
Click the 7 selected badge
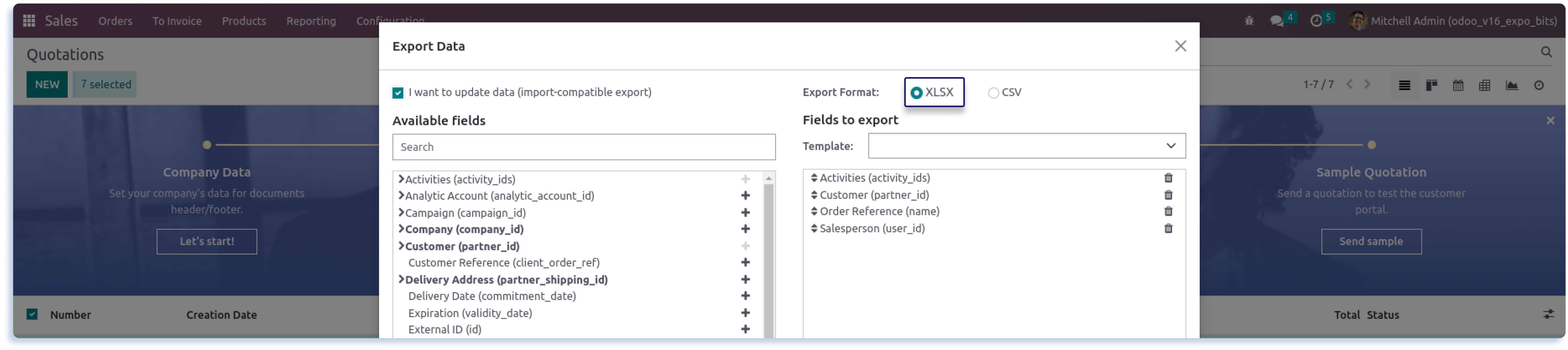[105, 85]
